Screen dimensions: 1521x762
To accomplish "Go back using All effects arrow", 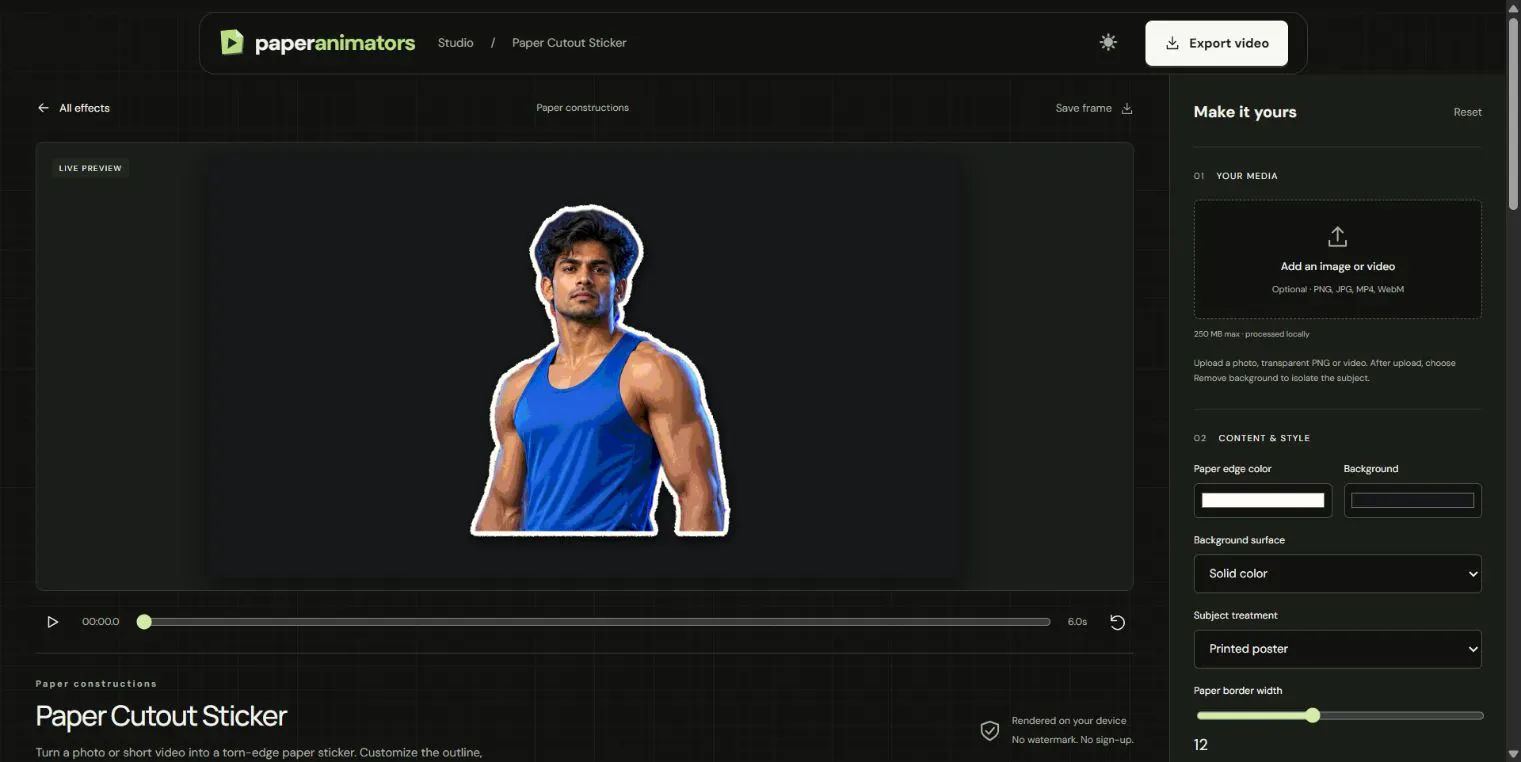I will click(x=43, y=108).
